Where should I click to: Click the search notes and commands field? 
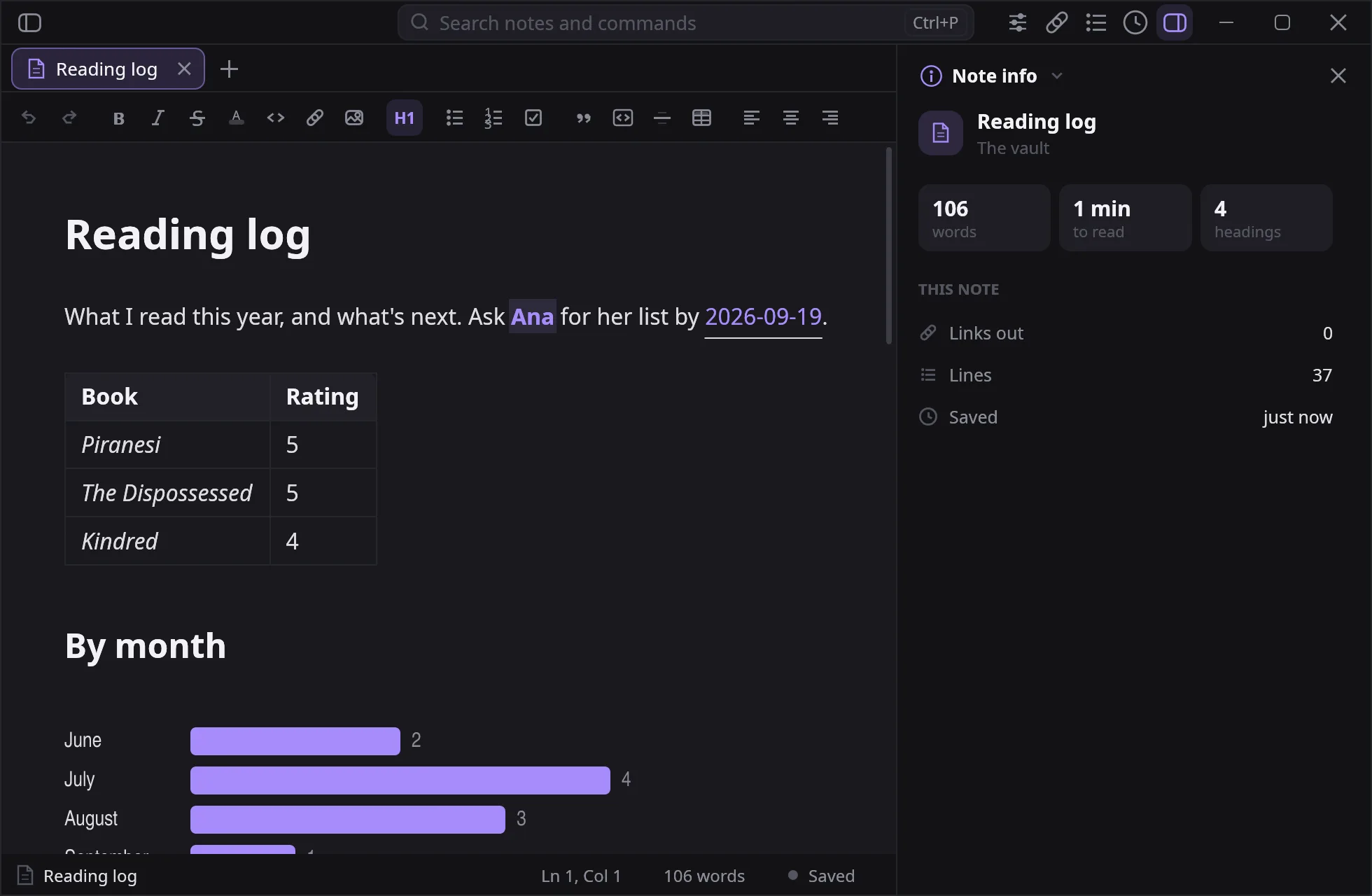point(685,23)
